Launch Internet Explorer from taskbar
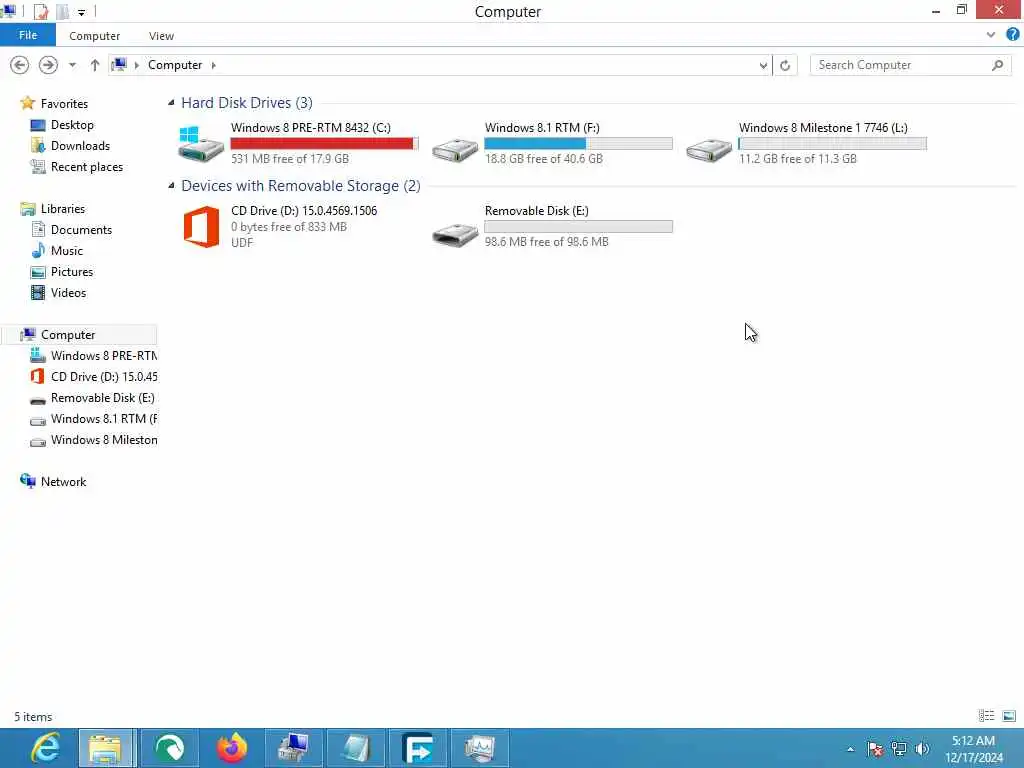Screen dimensions: 1024x768 (44, 748)
